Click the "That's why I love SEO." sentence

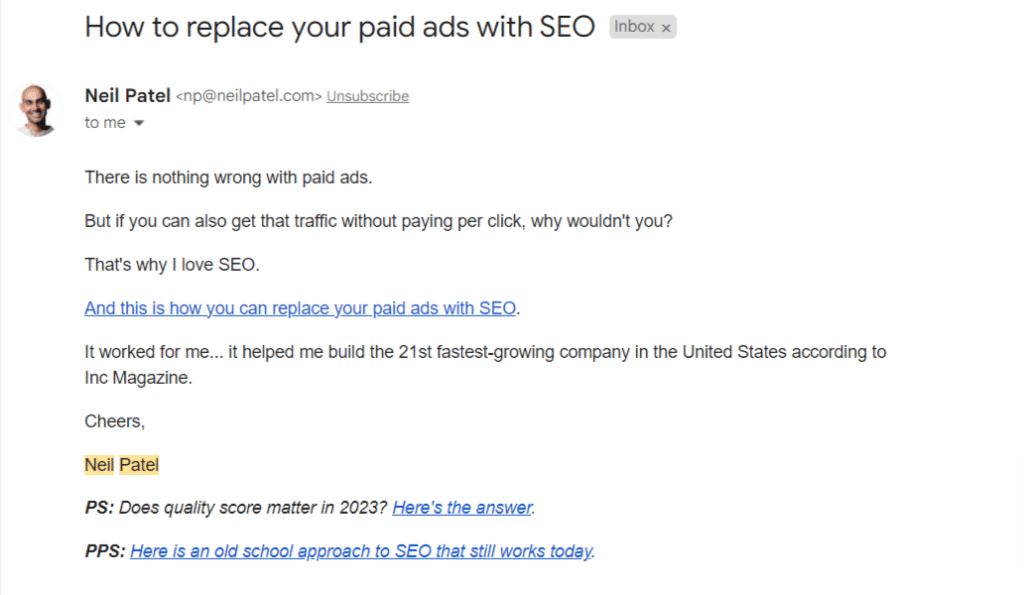[x=170, y=264]
